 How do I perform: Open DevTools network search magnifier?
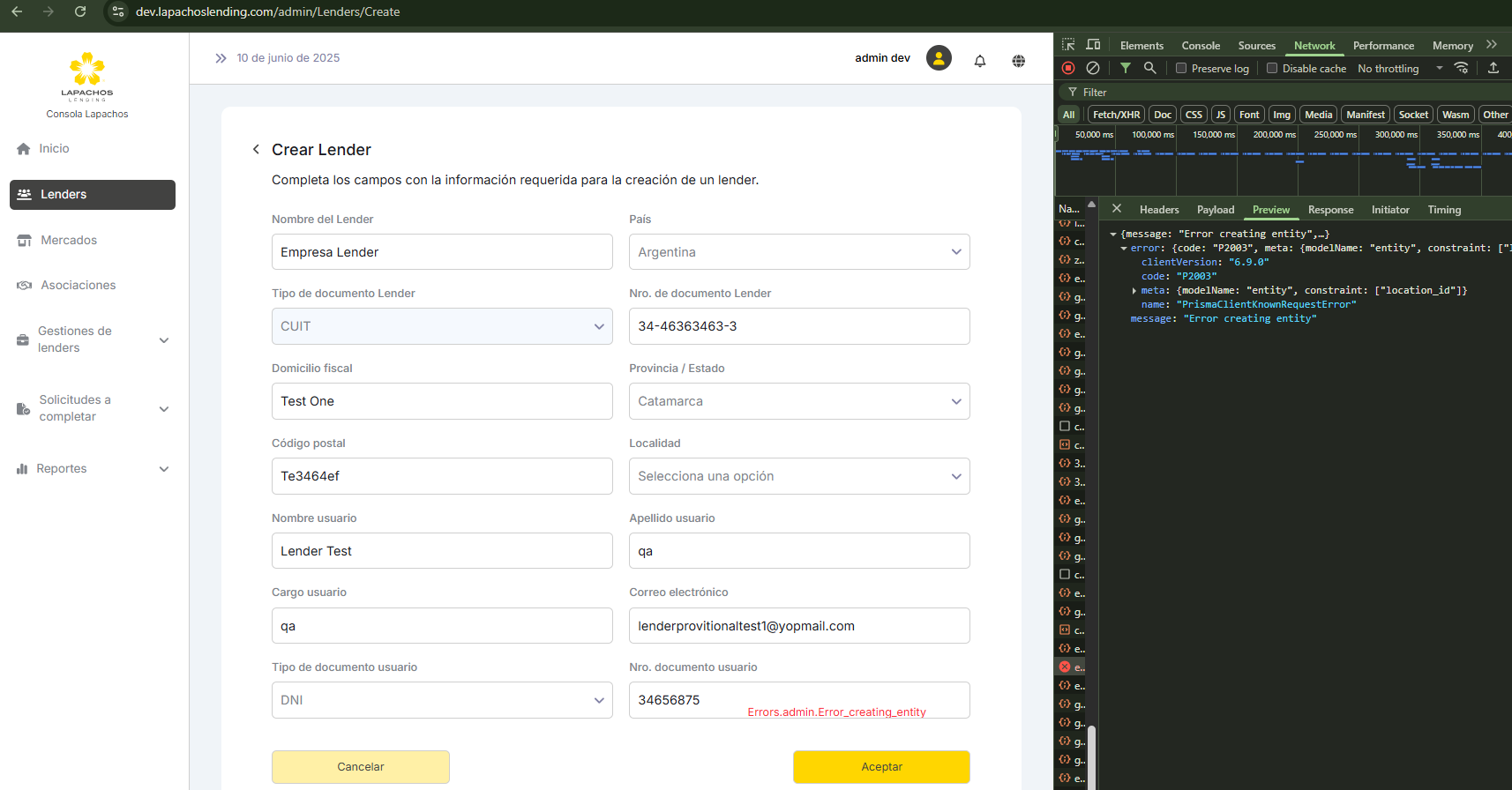coord(1149,68)
